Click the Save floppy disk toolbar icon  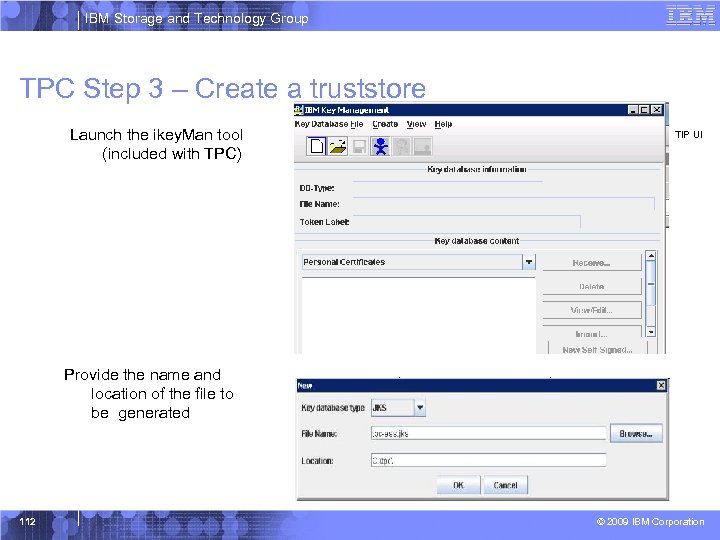pyautogui.click(x=359, y=146)
